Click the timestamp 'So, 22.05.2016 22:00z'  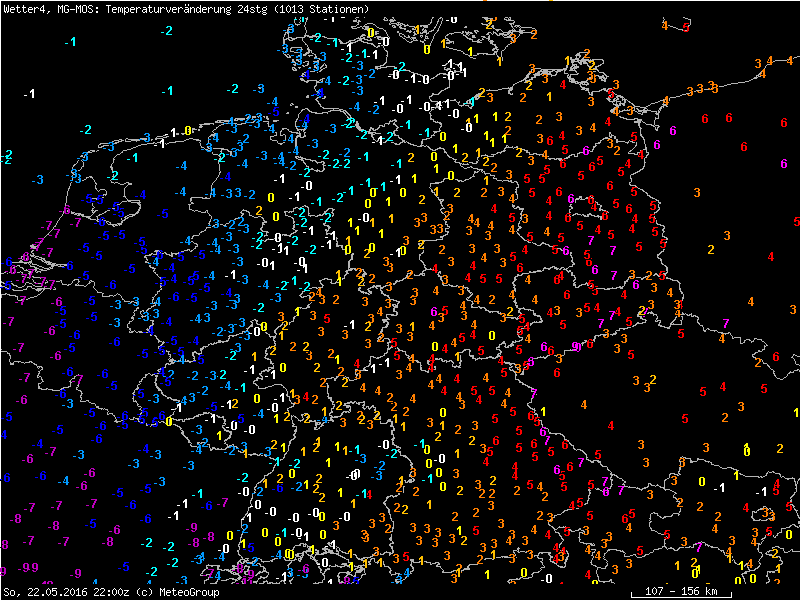(67, 592)
